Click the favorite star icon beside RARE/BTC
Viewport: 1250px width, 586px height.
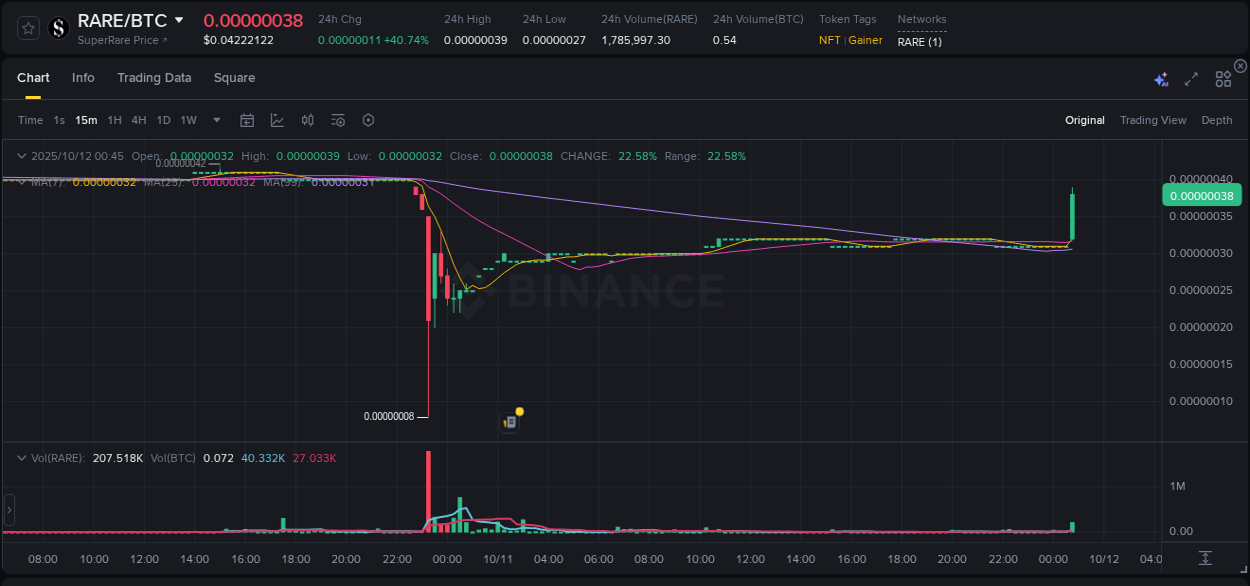(27, 28)
